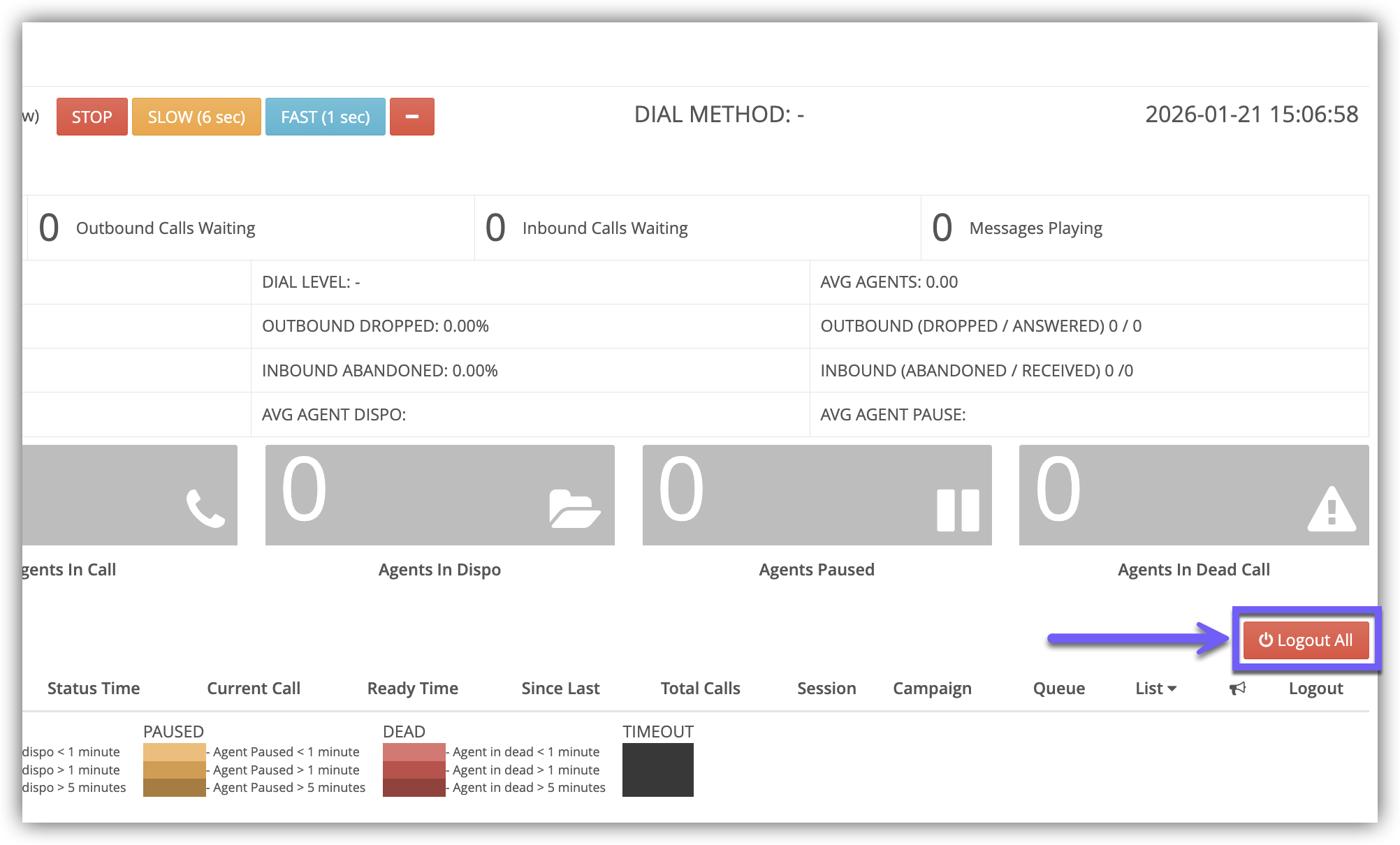Sort by Total Calls column
Screen dimensions: 1400x845
click(700, 689)
